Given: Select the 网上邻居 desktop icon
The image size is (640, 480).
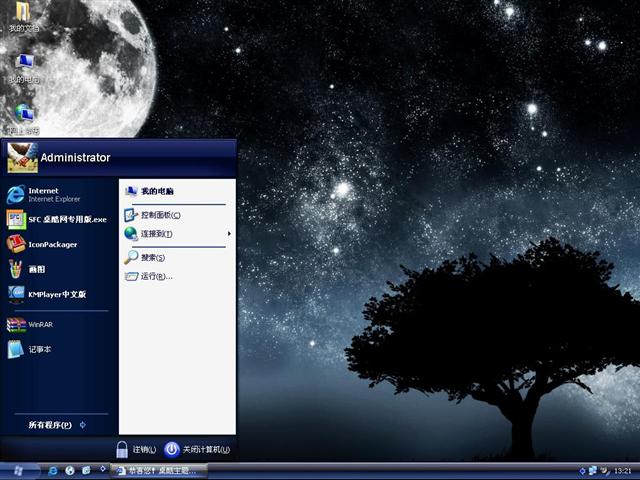Looking at the screenshot, I should (23, 117).
